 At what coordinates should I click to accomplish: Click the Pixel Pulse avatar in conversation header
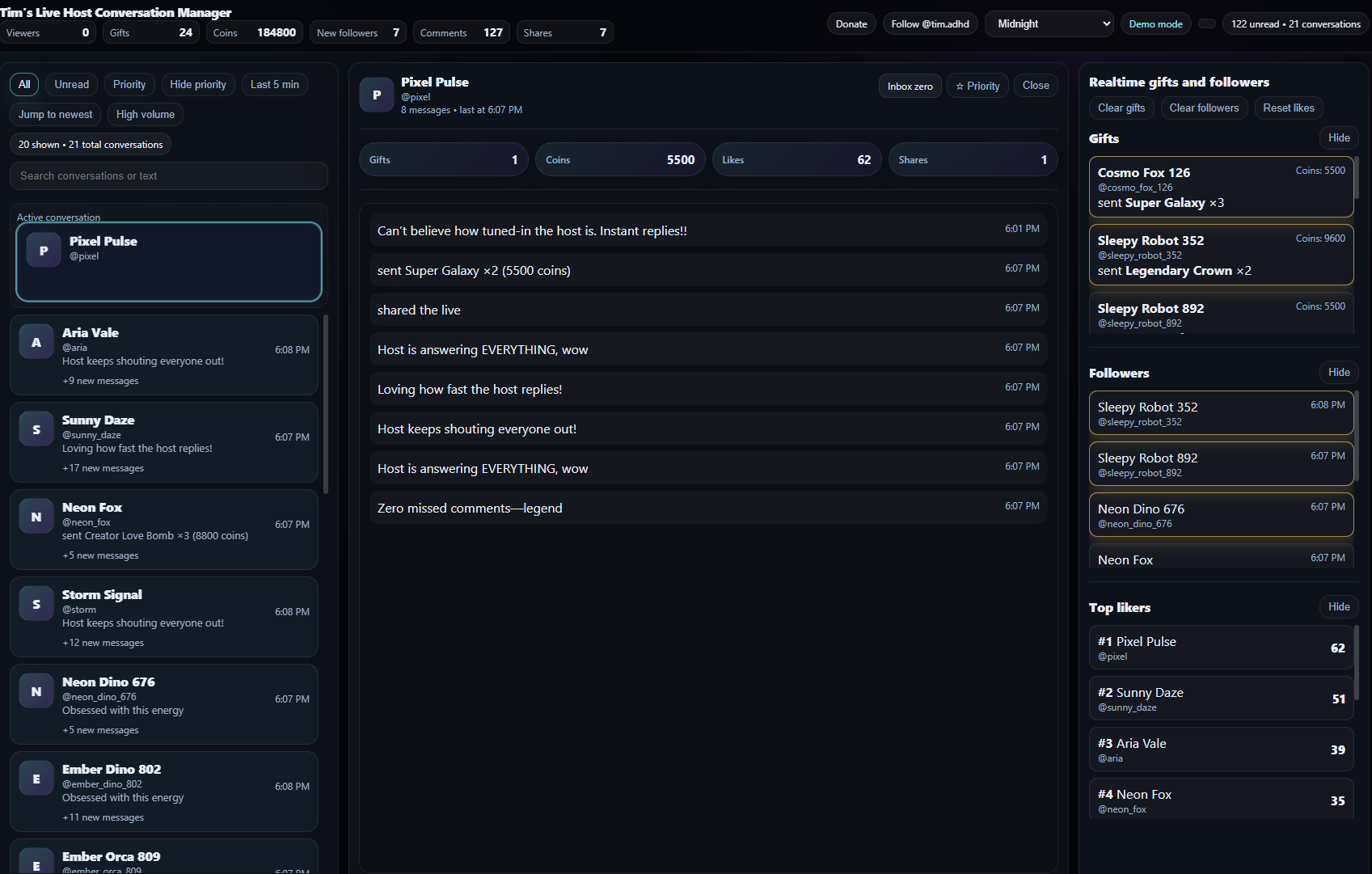(x=377, y=95)
